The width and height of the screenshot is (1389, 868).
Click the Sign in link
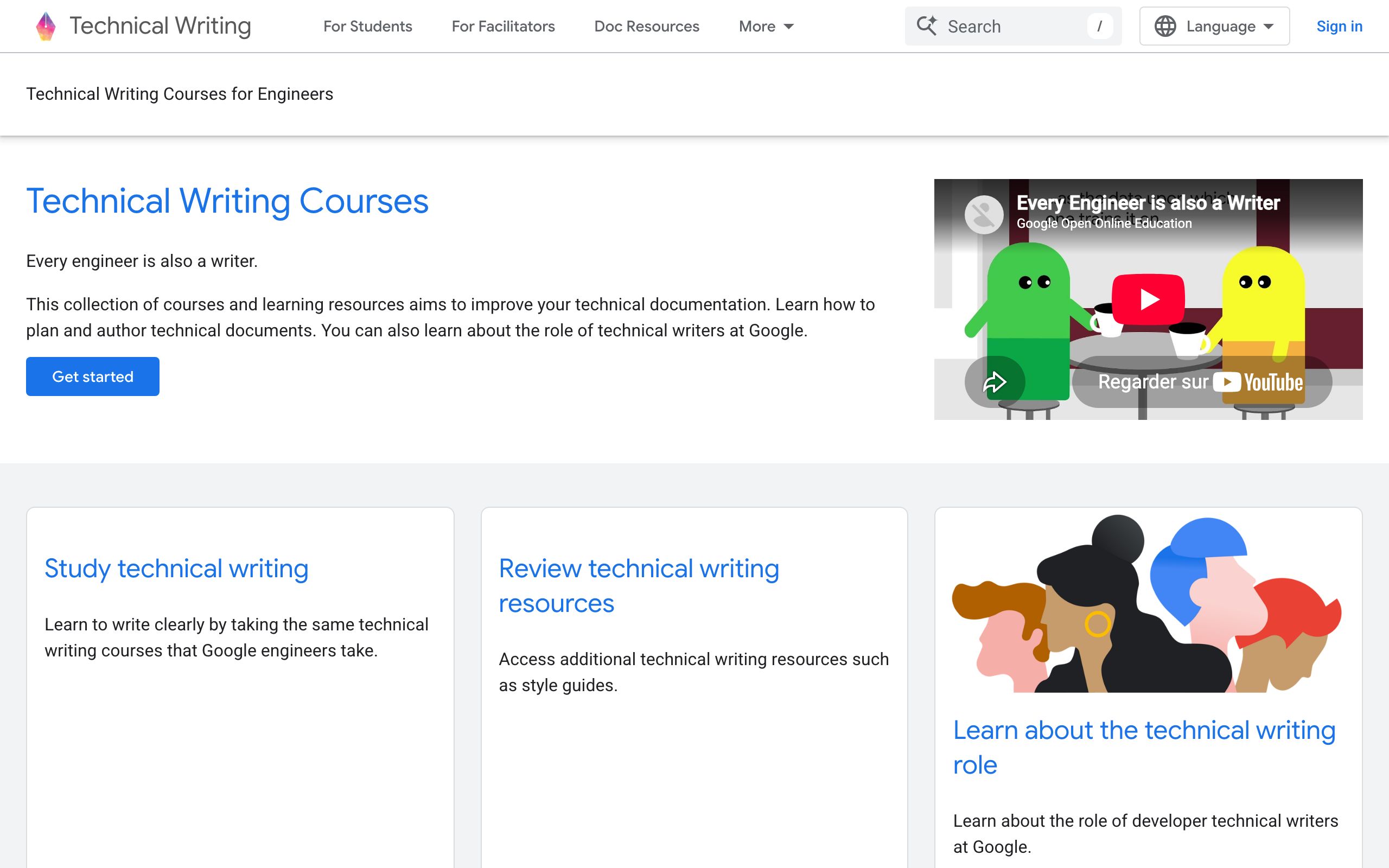tap(1339, 27)
